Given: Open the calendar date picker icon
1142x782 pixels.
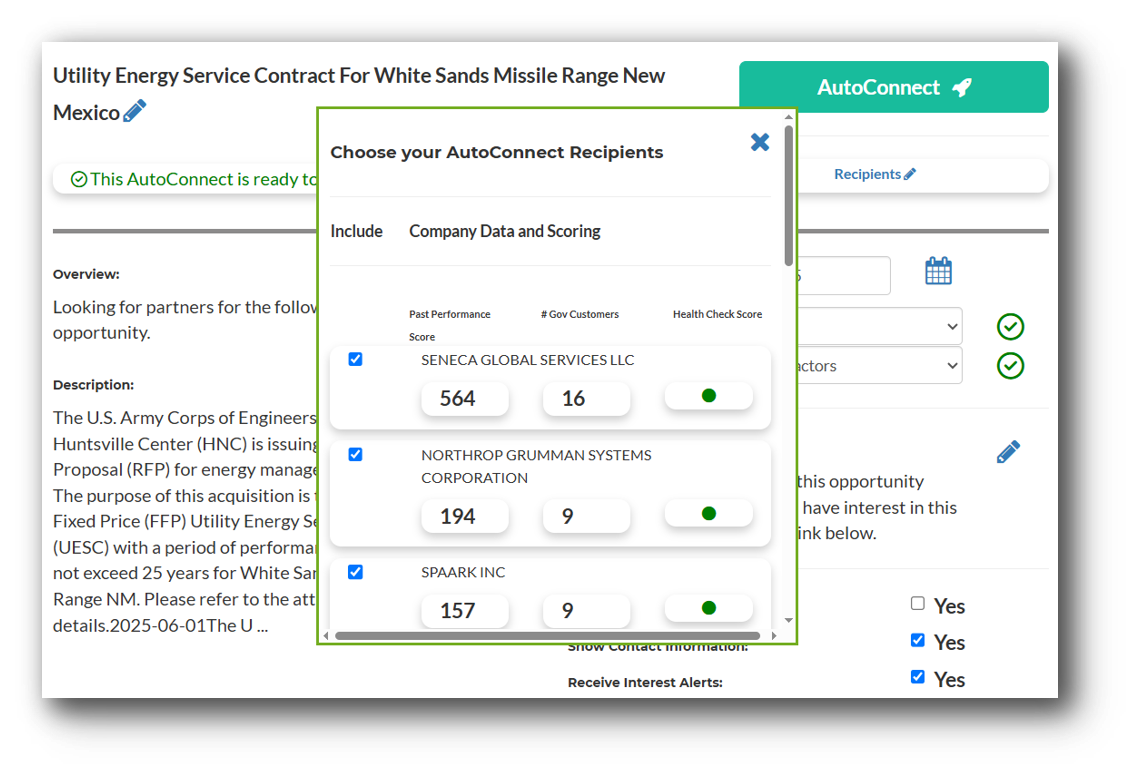Looking at the screenshot, I should click(938, 271).
